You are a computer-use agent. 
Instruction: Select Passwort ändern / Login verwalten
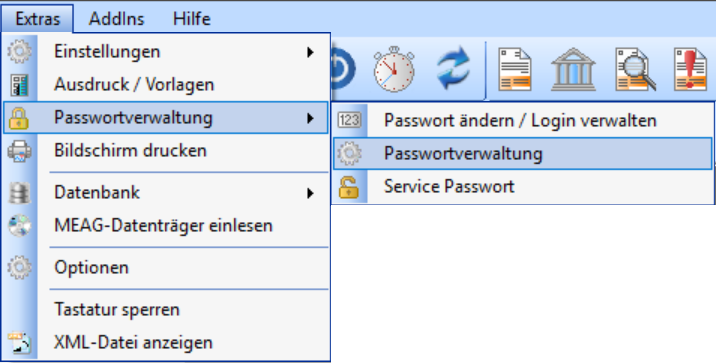tap(523, 121)
